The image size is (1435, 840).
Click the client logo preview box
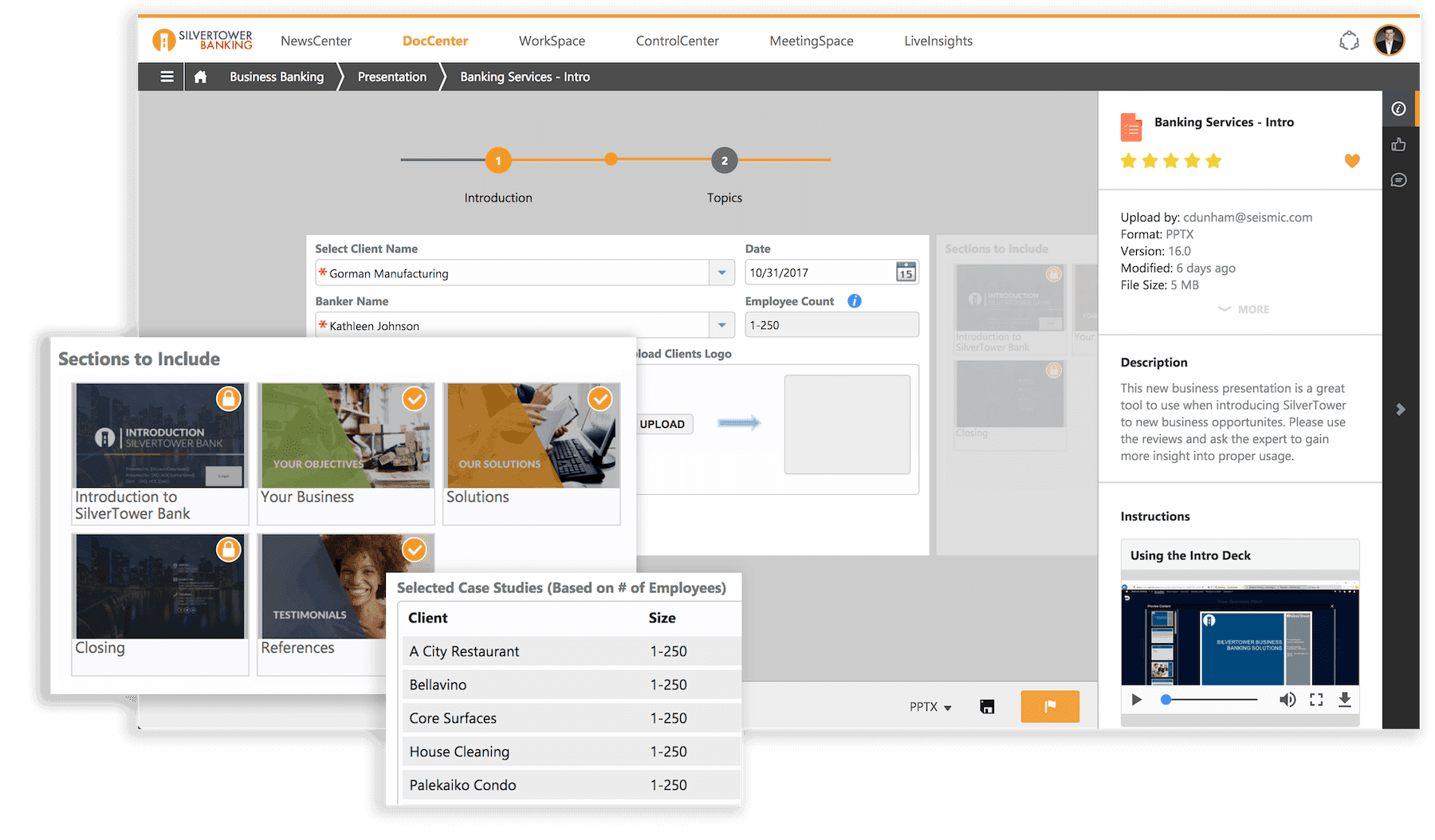[x=847, y=425]
